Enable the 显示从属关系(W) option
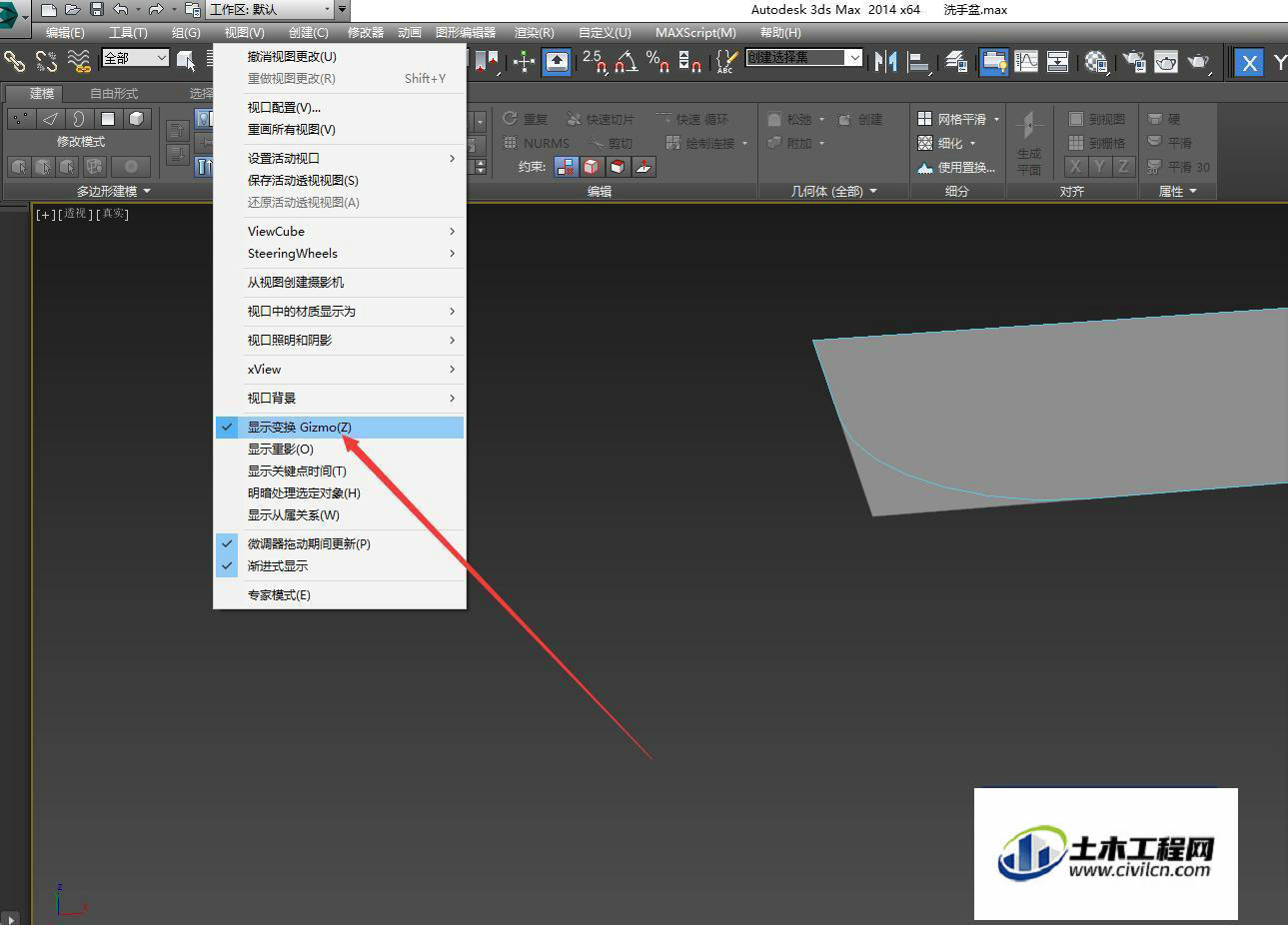 click(x=340, y=514)
